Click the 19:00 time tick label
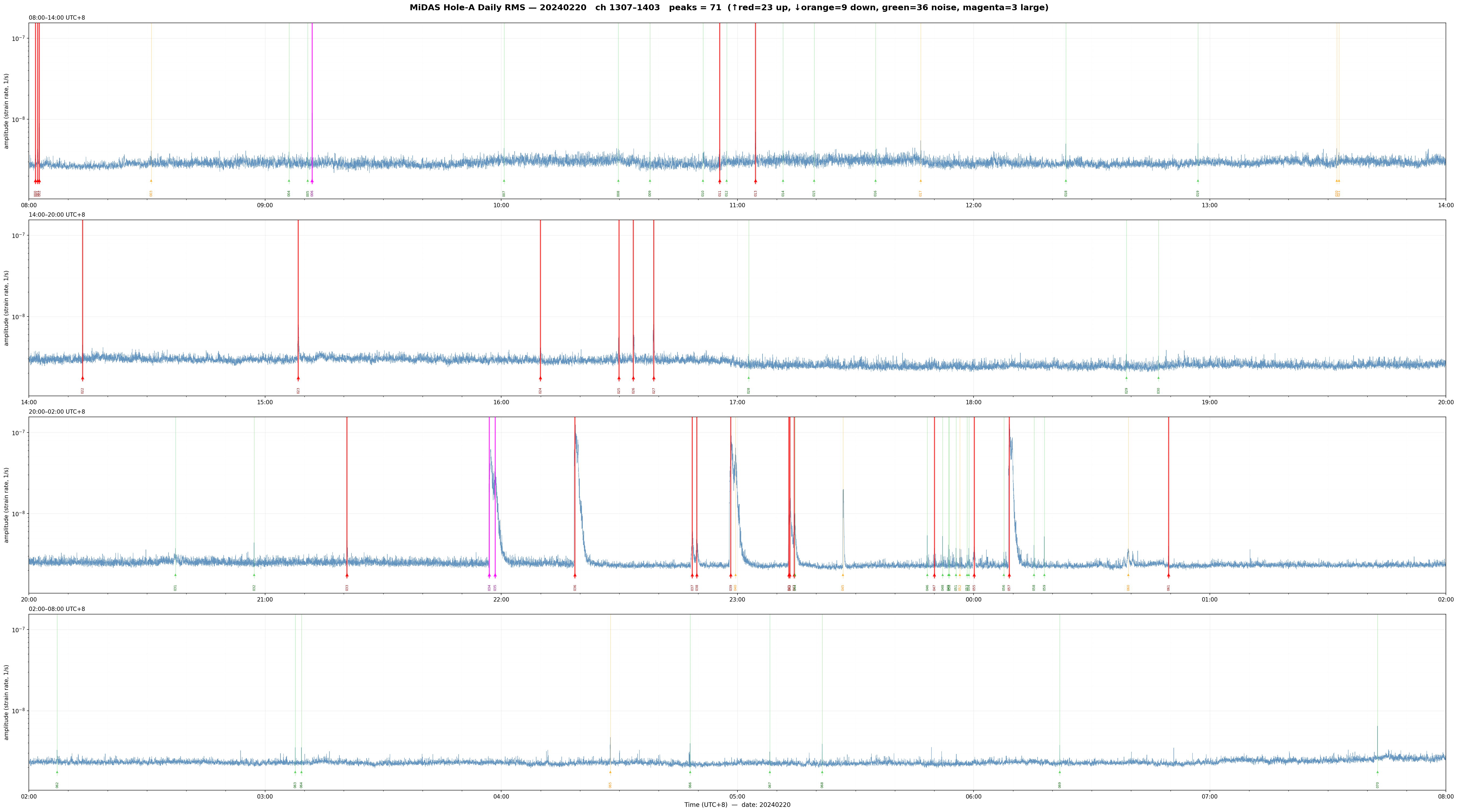Viewport: 1458px width, 812px height. 1210,402
